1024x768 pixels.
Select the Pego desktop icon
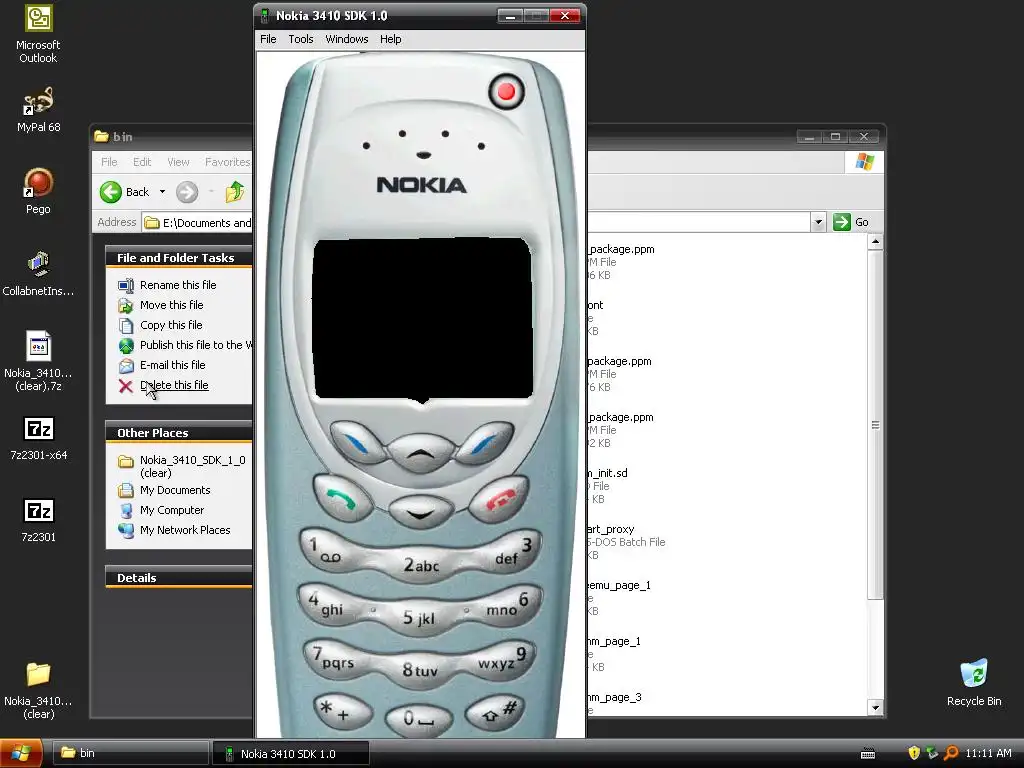[38, 191]
